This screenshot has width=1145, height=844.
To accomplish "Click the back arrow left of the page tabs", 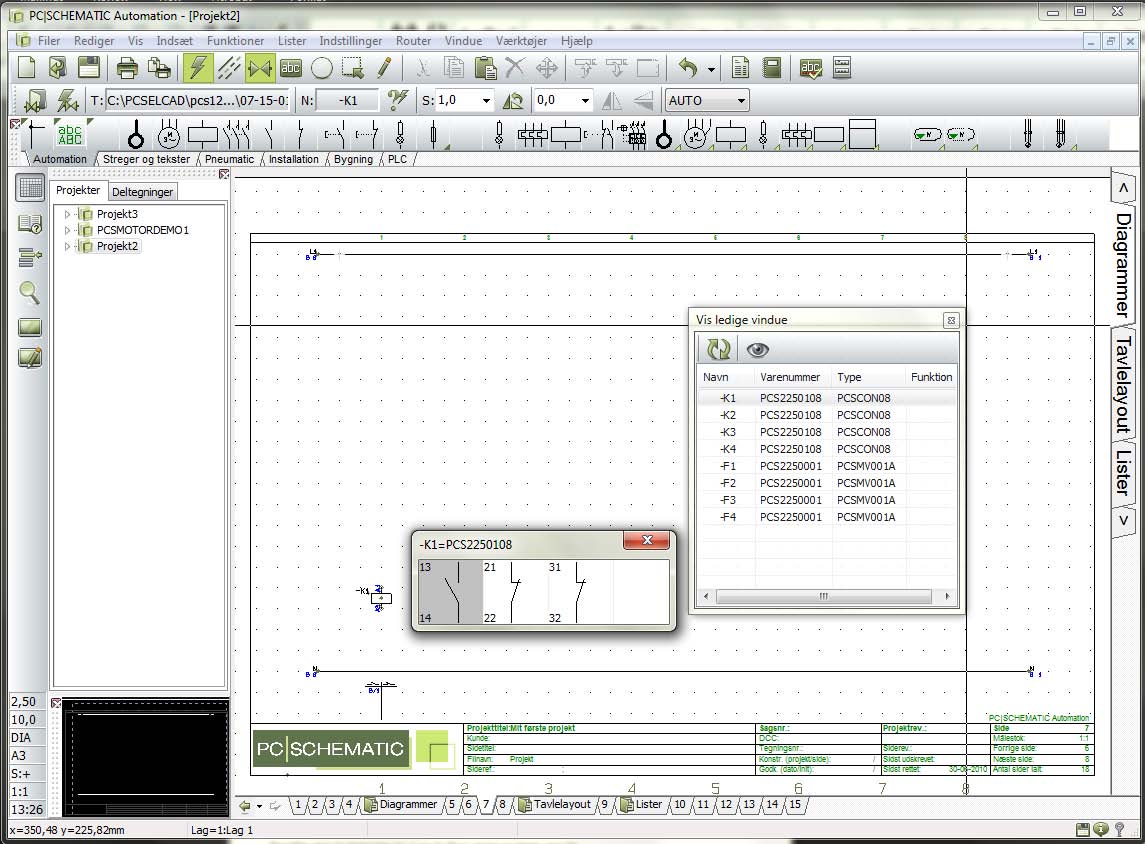I will point(245,805).
